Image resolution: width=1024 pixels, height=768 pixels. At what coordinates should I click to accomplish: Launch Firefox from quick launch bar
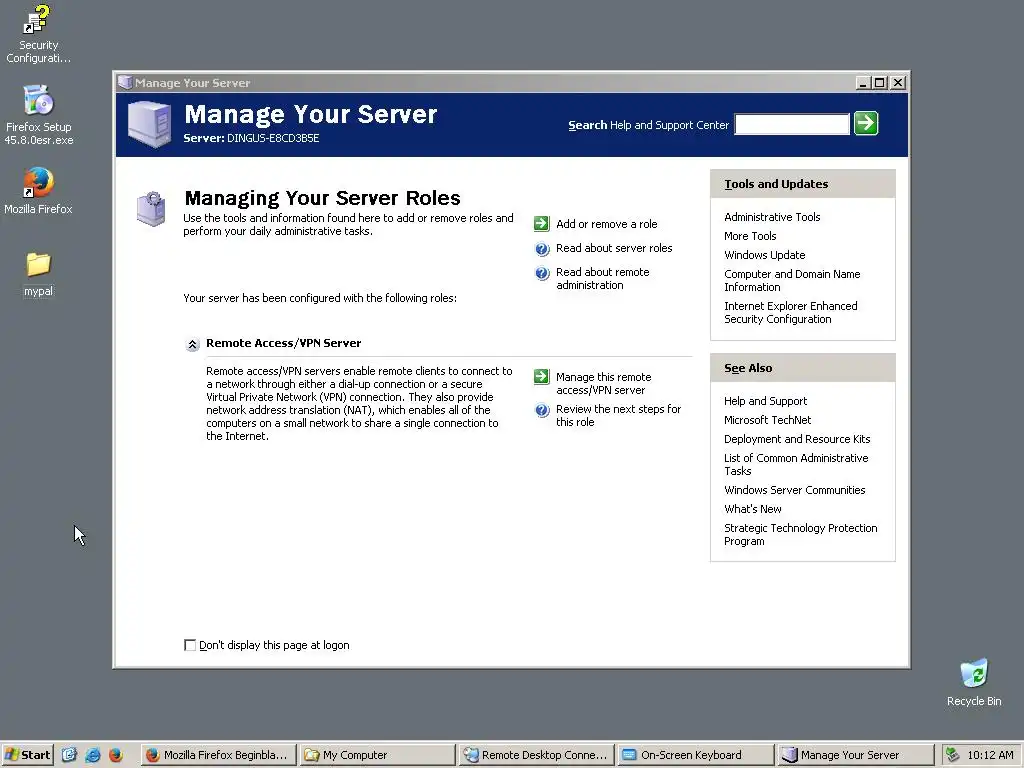pos(116,755)
